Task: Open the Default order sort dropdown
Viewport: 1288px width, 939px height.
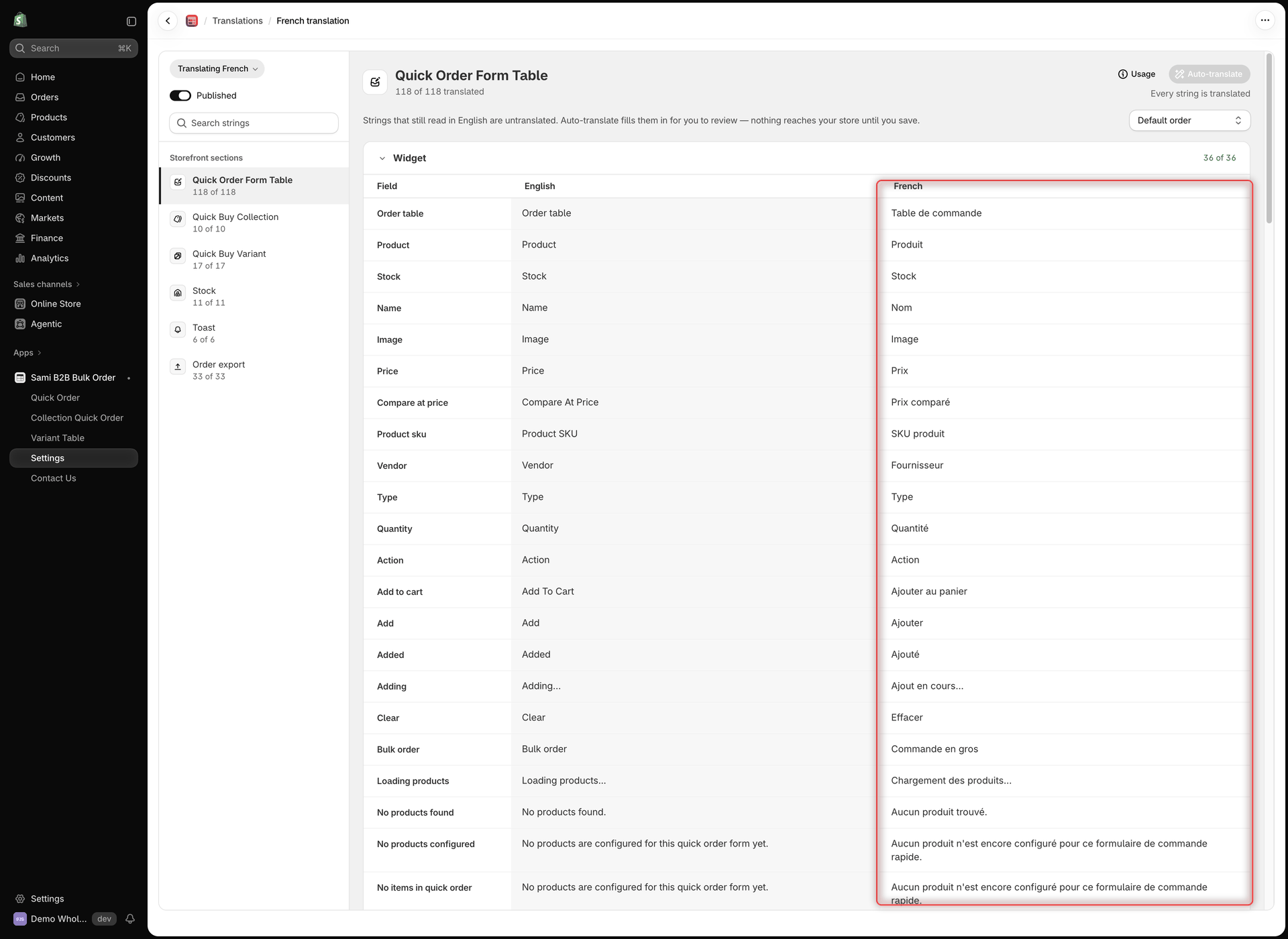Action: [1189, 120]
